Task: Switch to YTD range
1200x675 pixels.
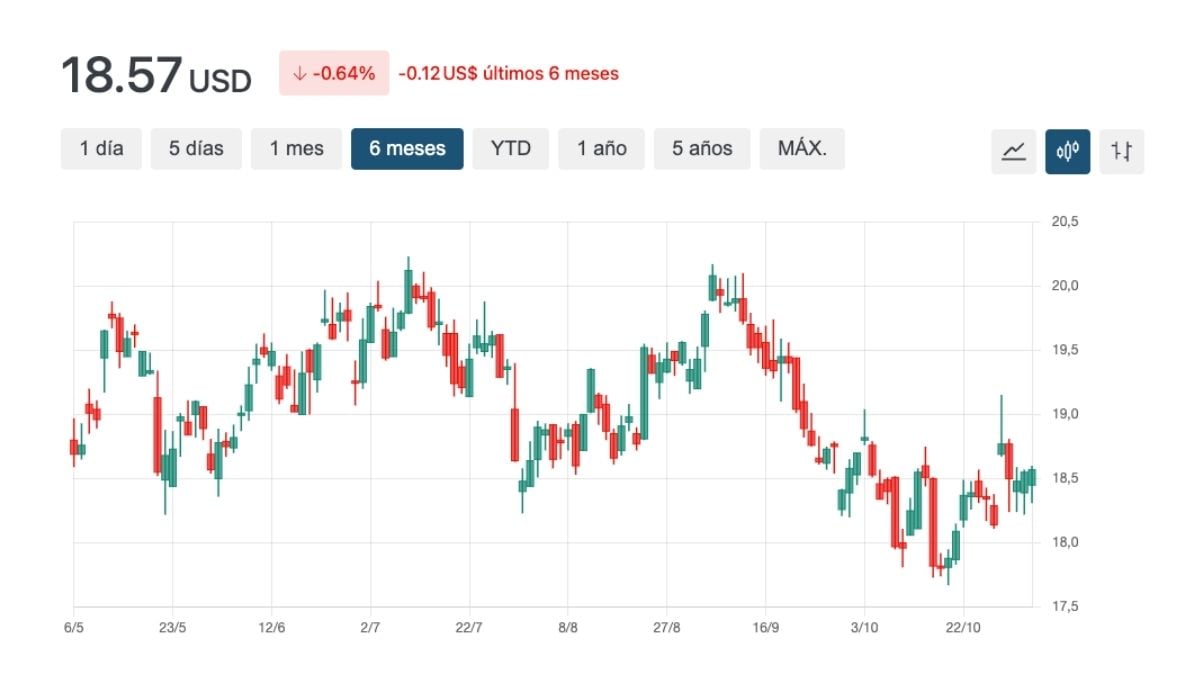Action: tap(511, 149)
